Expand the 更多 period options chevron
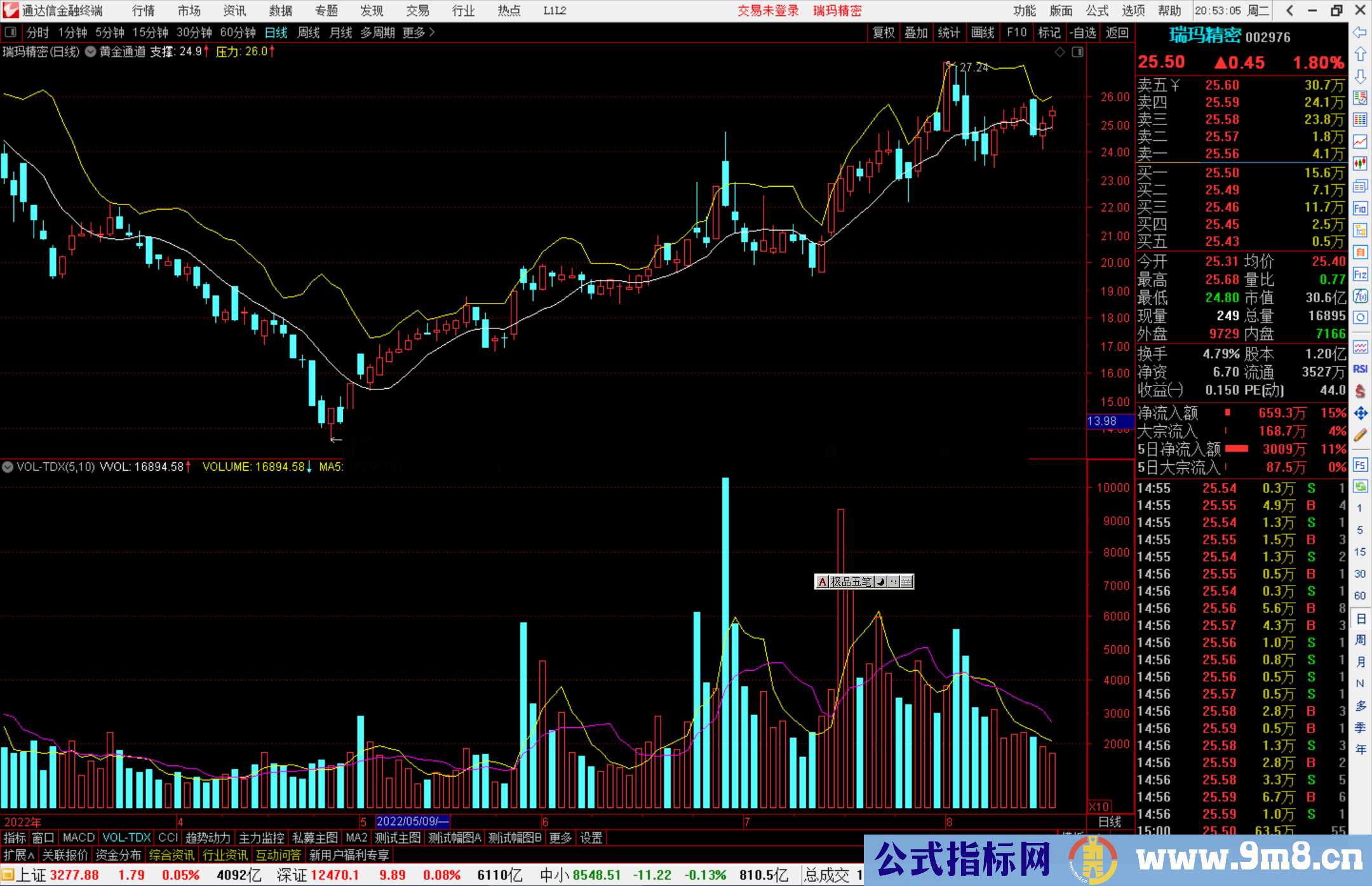The width and height of the screenshot is (1372, 886). point(432,32)
